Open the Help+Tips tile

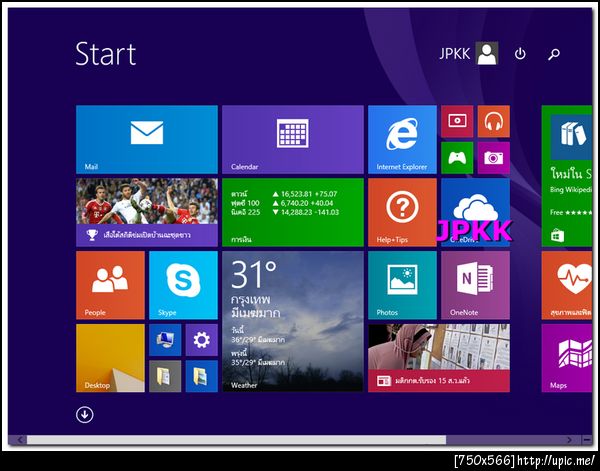tap(402, 212)
